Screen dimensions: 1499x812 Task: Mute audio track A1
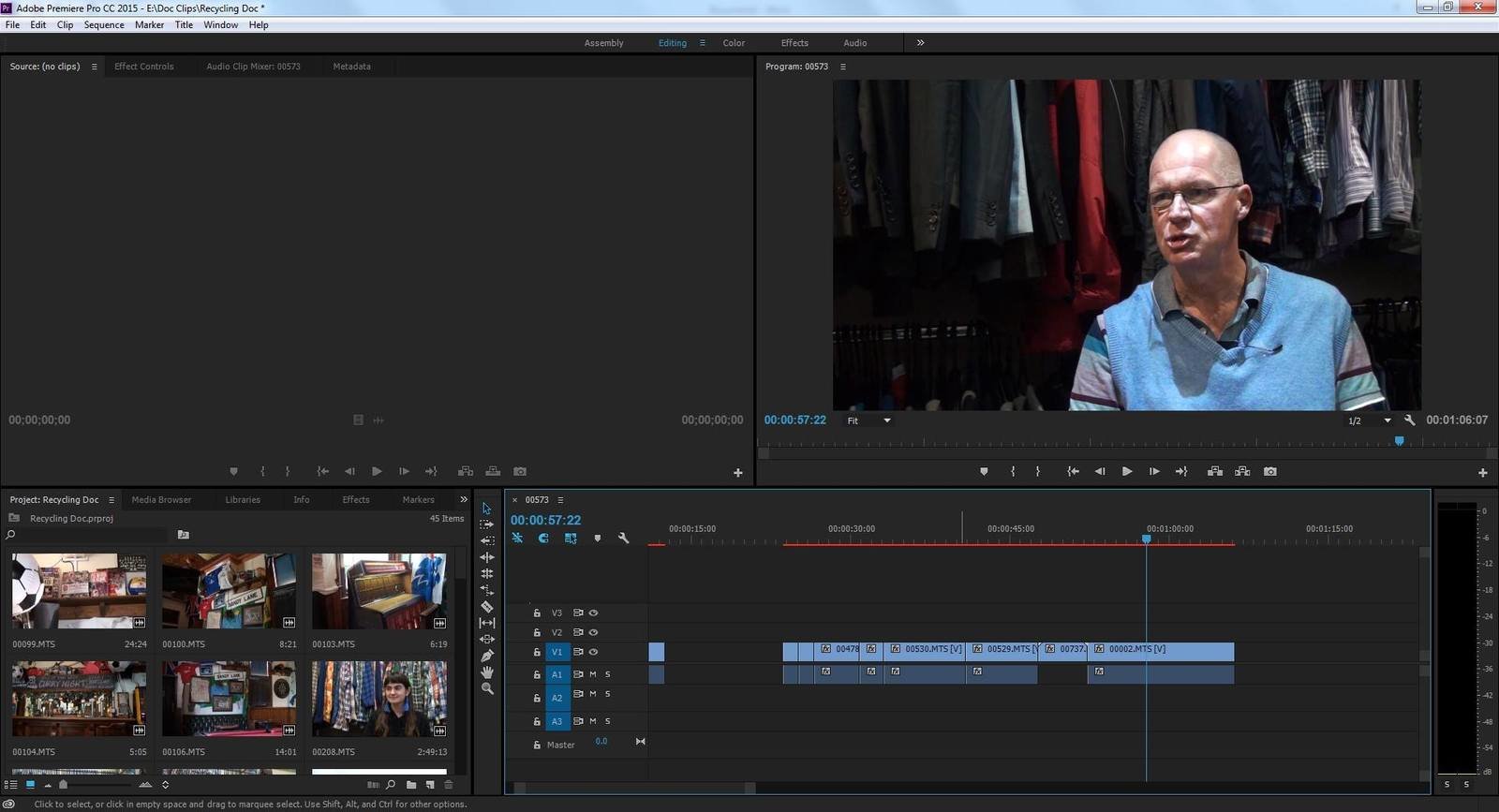tap(593, 674)
